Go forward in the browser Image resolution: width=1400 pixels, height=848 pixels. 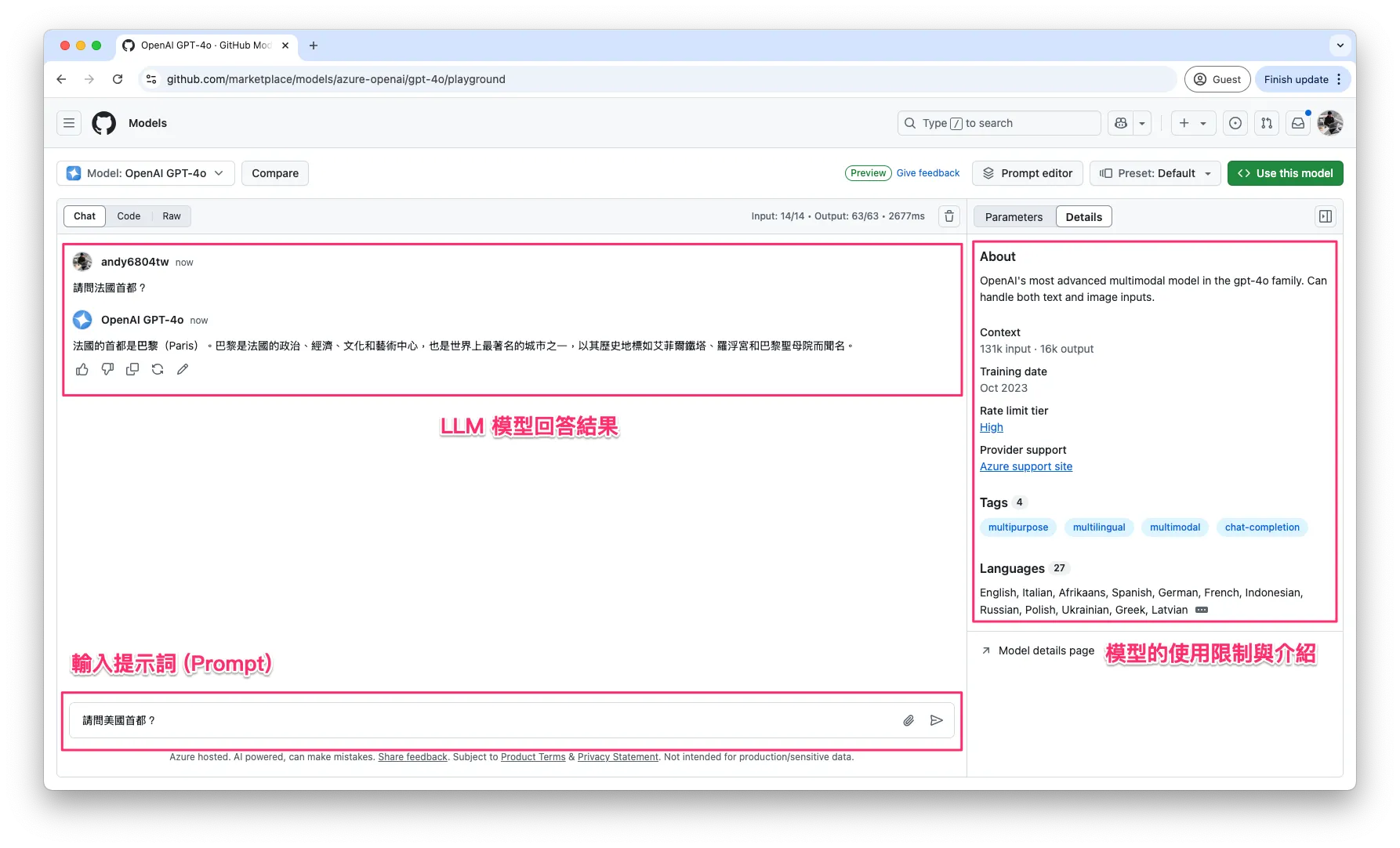(89, 79)
